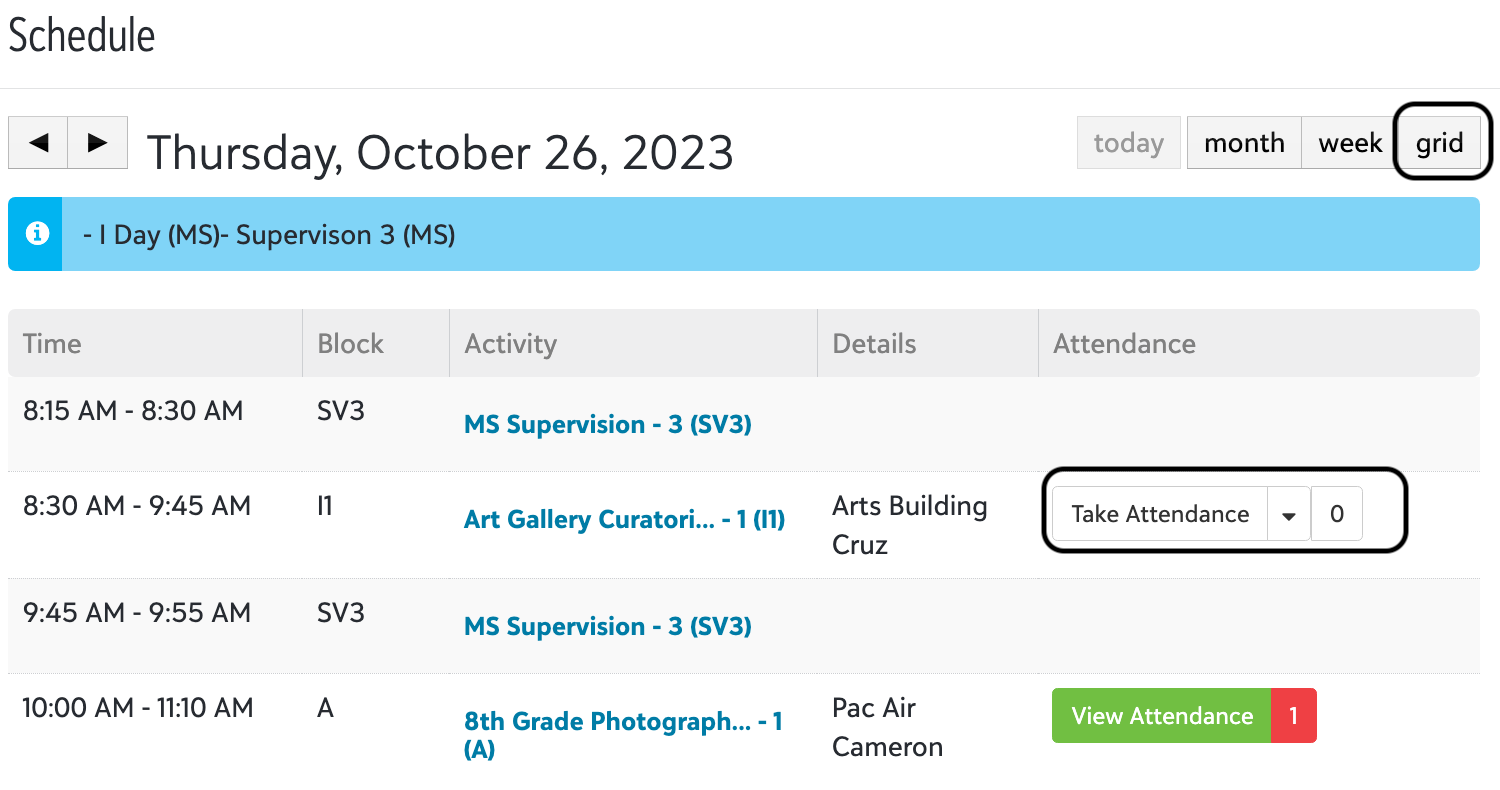Switch to the grid view
Viewport: 1500px width, 790px height.
point(1439,143)
